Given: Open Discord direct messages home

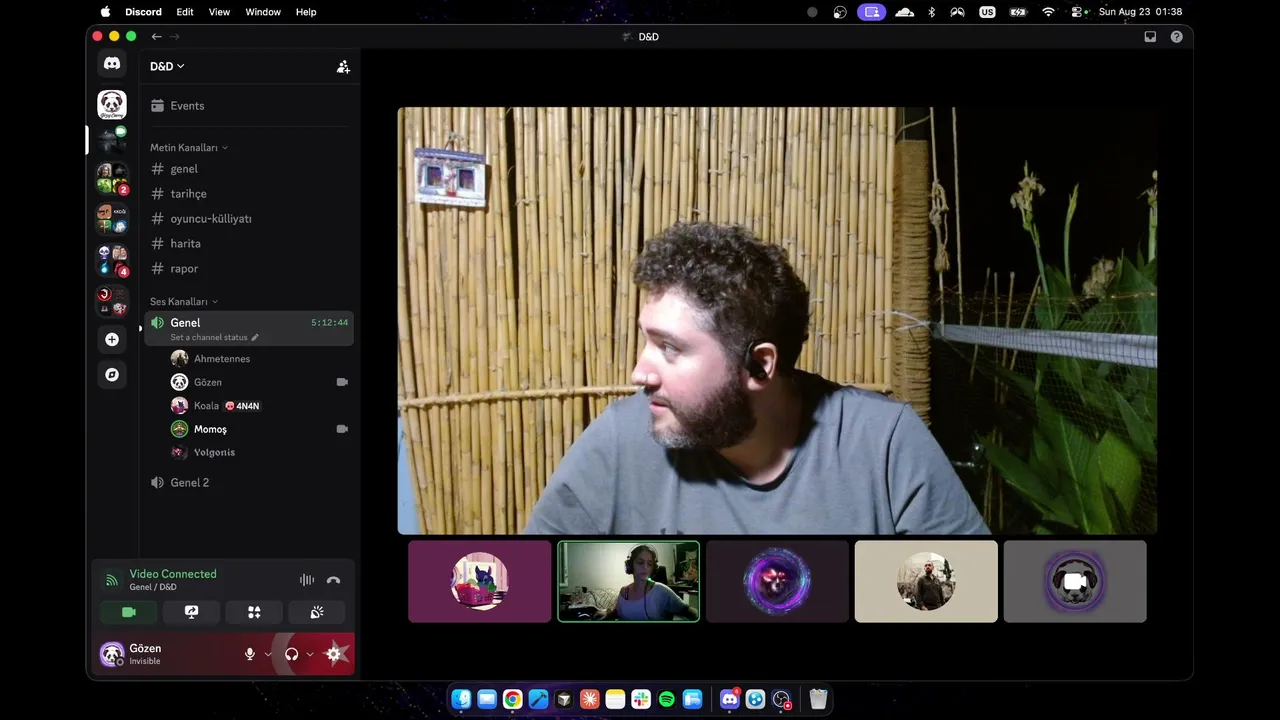Looking at the screenshot, I should (x=112, y=63).
